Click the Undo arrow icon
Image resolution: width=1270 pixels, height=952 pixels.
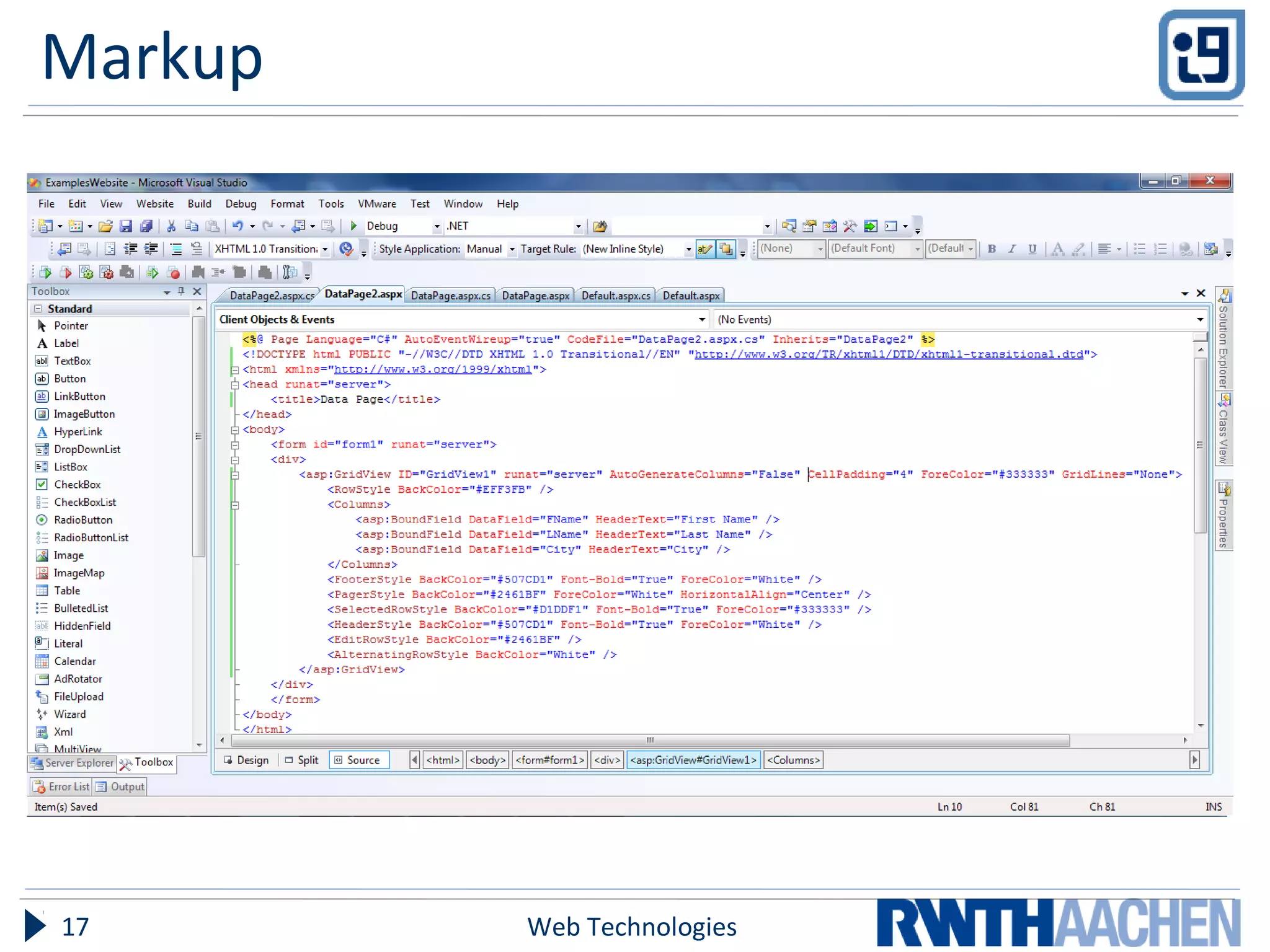coord(238,226)
